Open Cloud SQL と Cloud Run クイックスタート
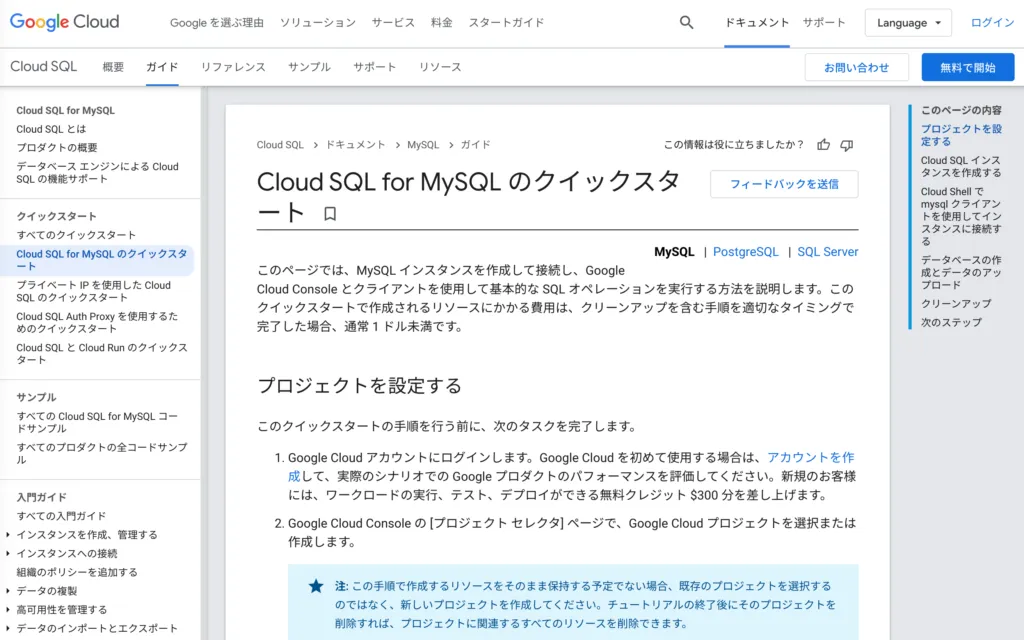 [102, 353]
